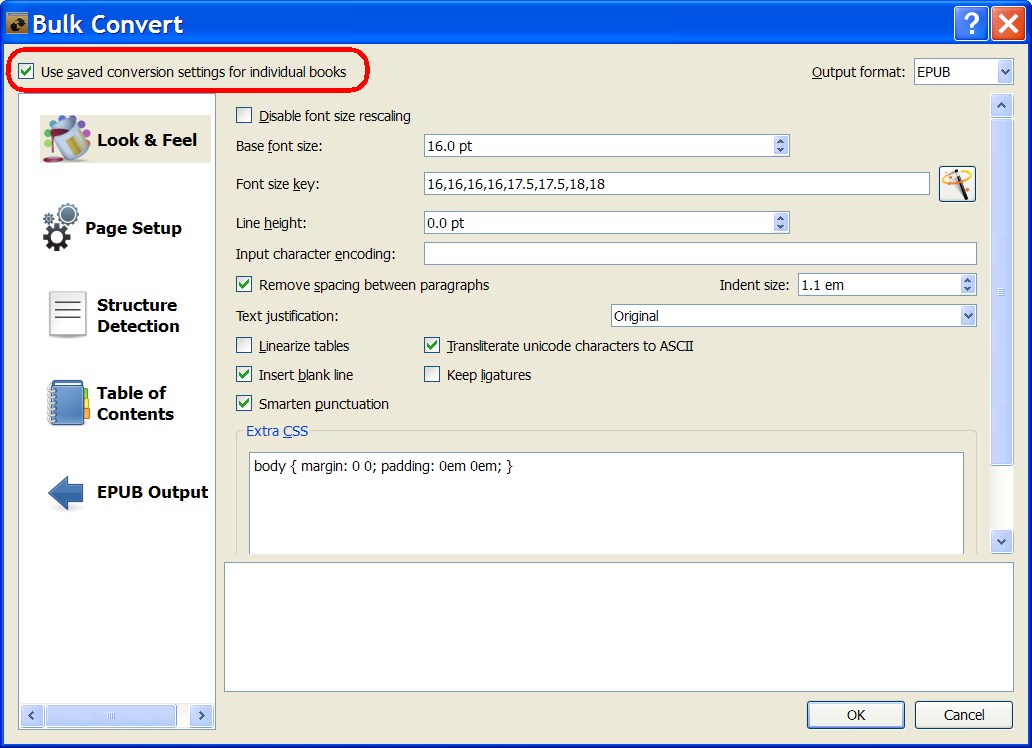Check the Linearize tables option
This screenshot has width=1032, height=748.
[x=244, y=345]
